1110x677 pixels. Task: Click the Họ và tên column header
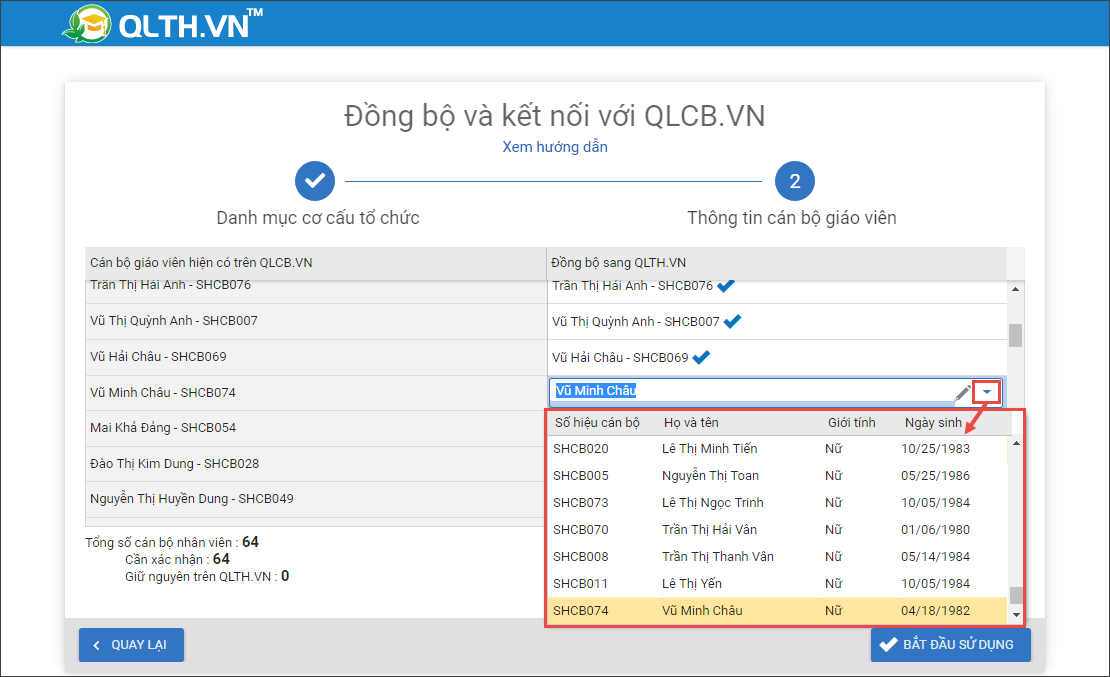coord(691,423)
